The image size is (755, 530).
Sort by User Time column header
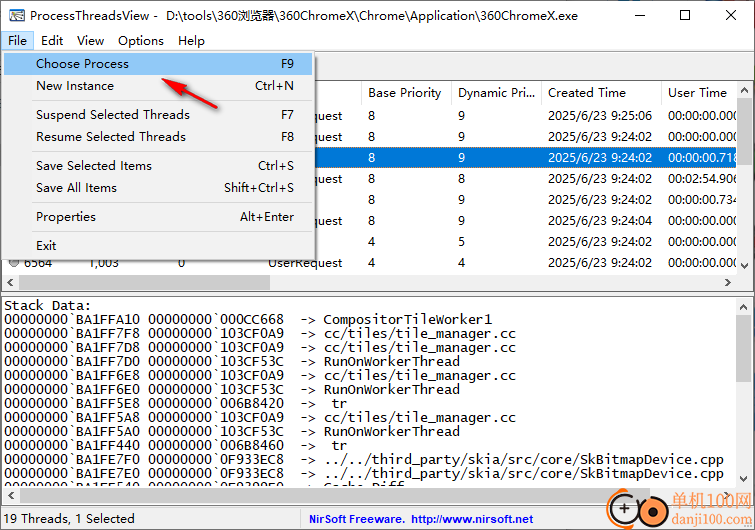point(699,92)
